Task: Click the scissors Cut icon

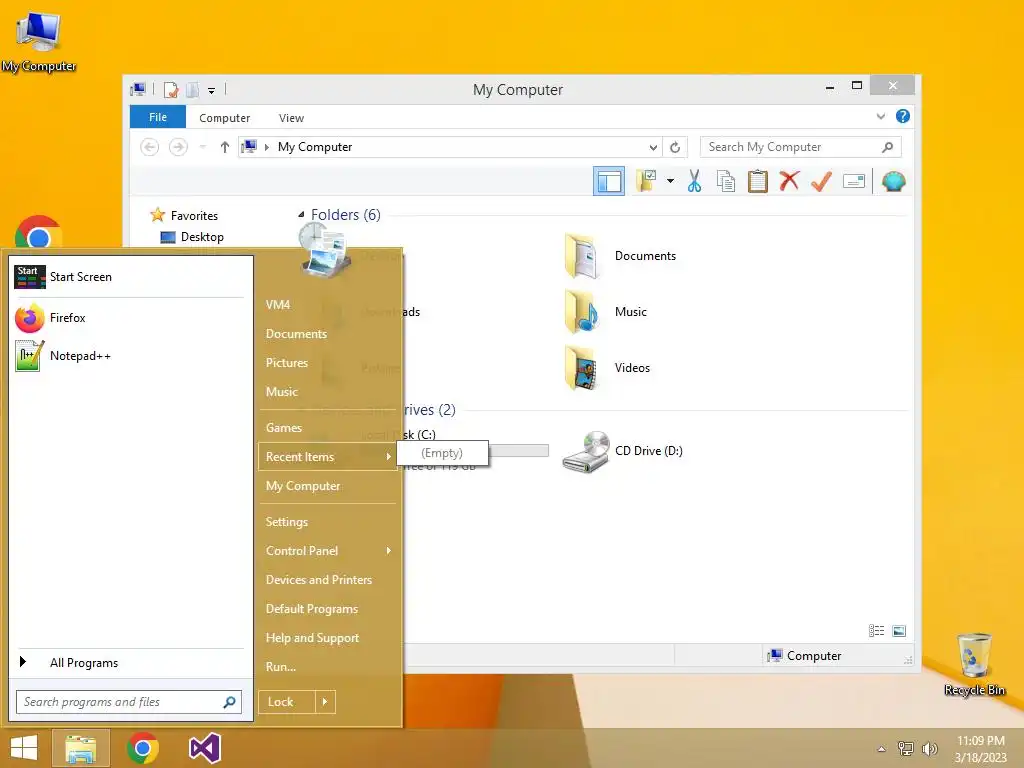Action: [x=694, y=181]
